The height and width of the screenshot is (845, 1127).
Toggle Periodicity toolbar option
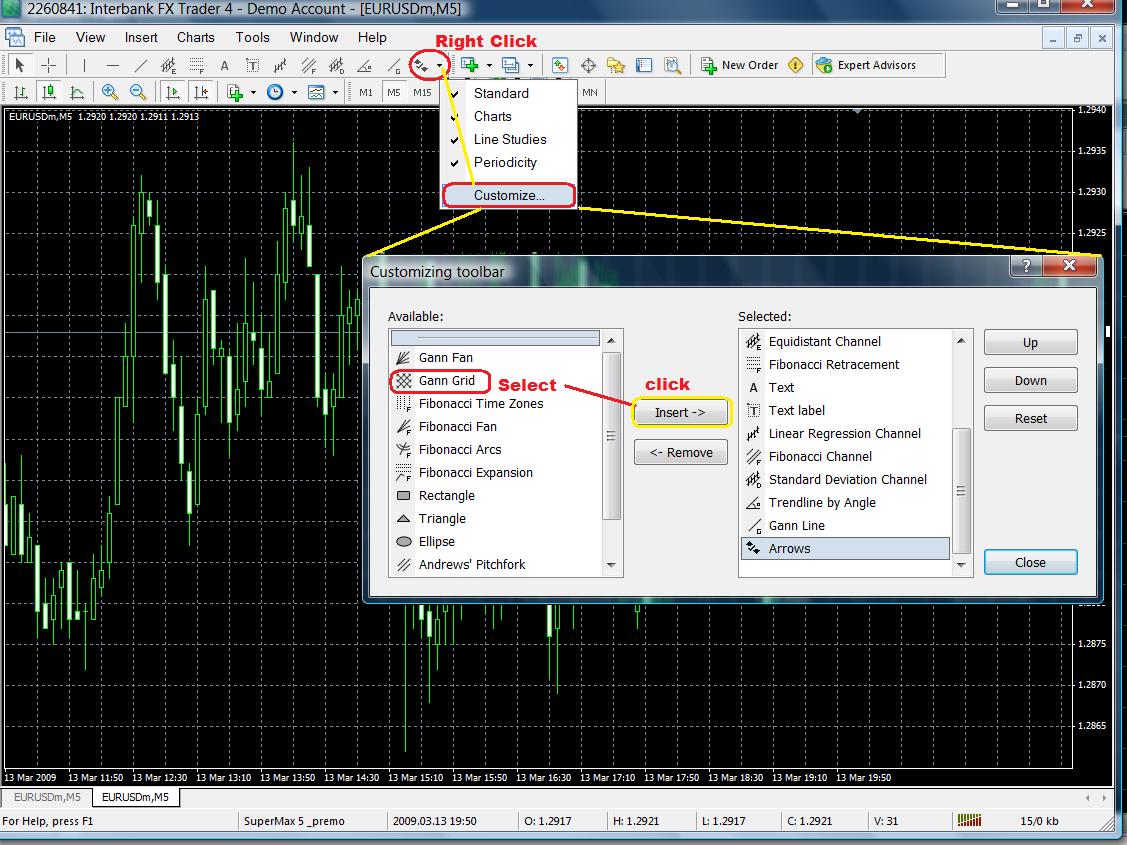click(505, 162)
